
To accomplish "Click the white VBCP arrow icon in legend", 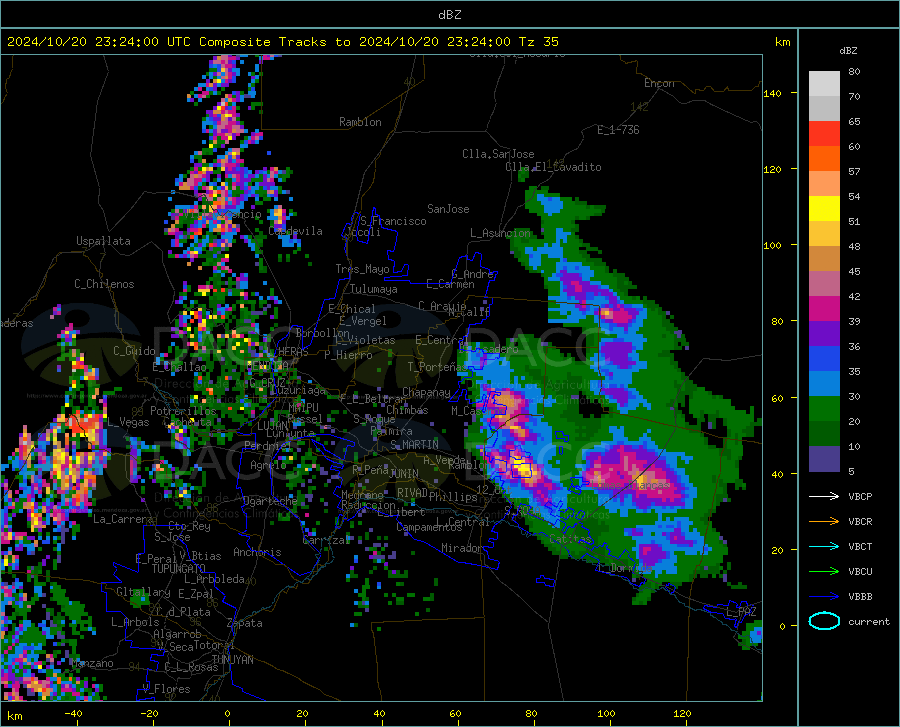I will [824, 496].
